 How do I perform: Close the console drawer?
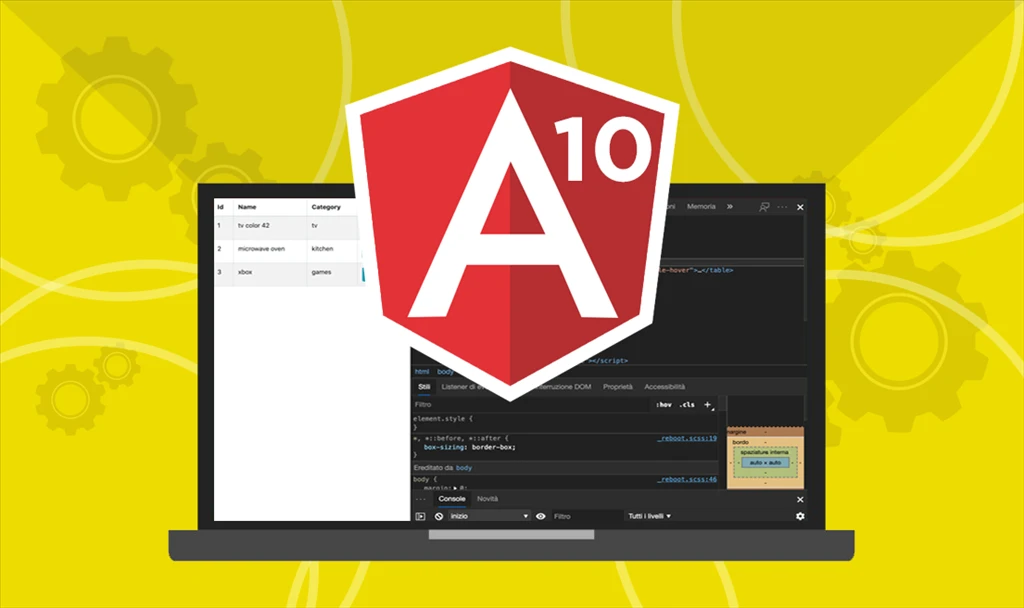coord(800,500)
